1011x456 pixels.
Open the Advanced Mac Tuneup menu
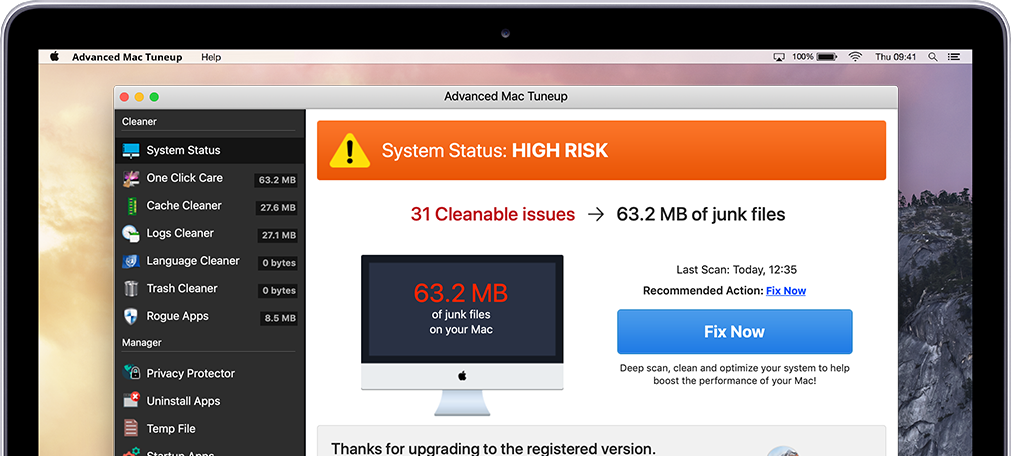point(127,57)
